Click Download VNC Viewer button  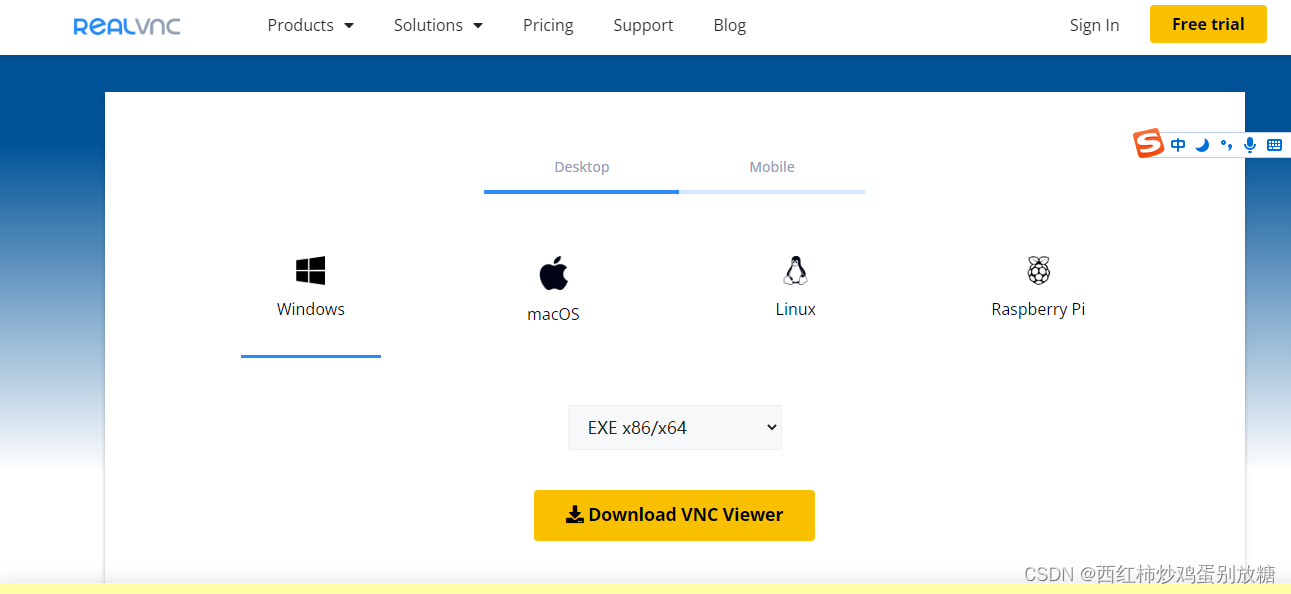(x=674, y=515)
